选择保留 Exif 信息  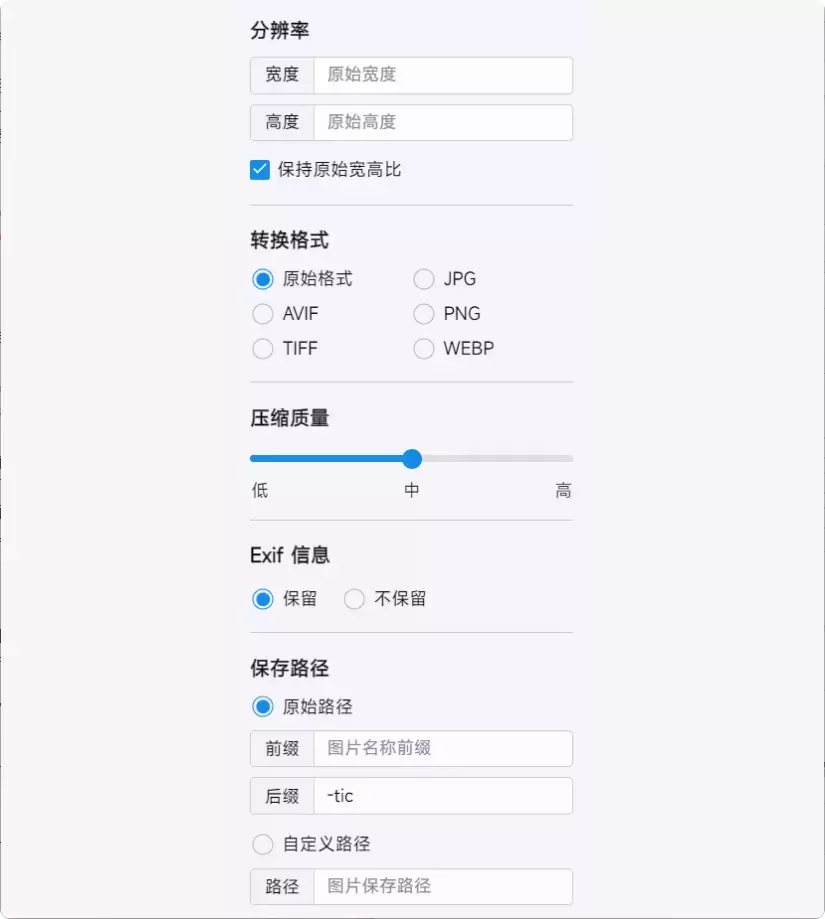click(262, 598)
